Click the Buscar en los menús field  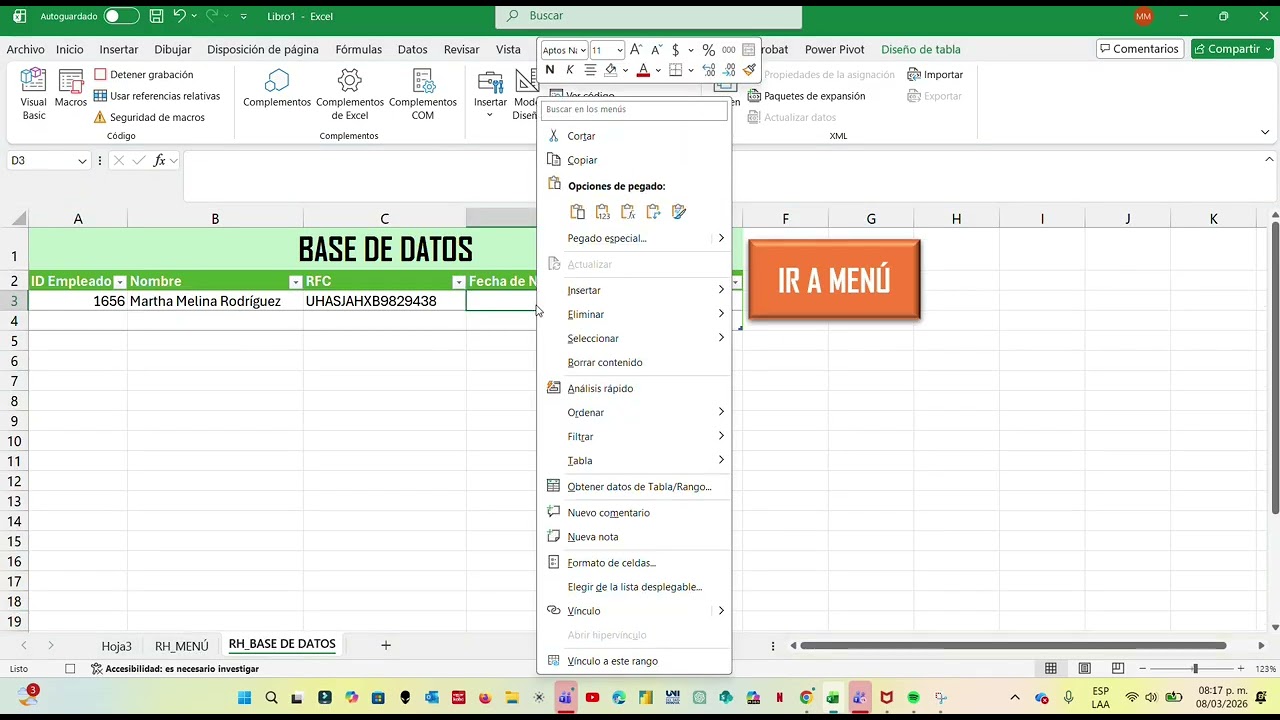tap(634, 109)
